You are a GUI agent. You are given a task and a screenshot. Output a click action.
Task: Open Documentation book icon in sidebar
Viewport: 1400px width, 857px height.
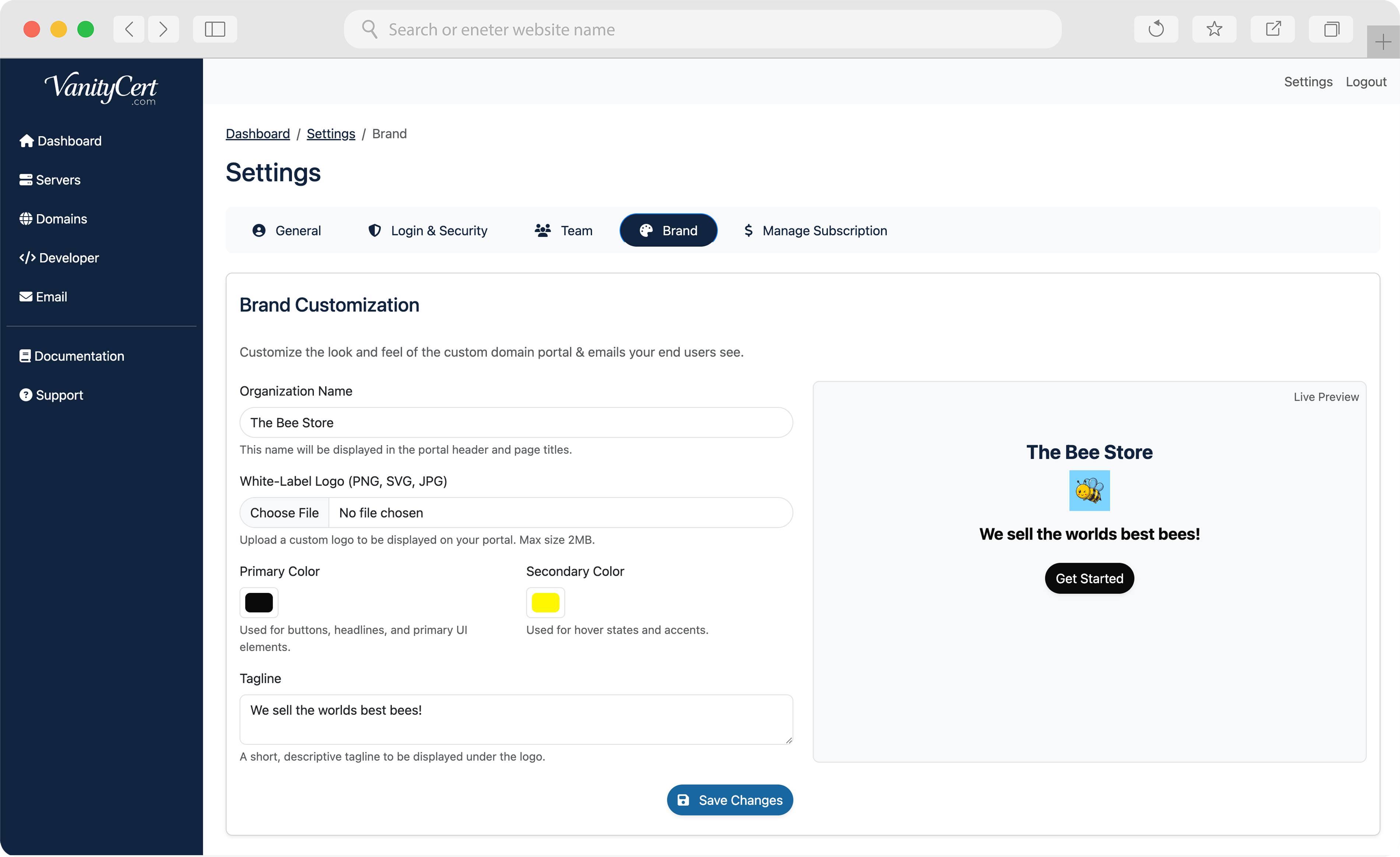click(x=25, y=357)
